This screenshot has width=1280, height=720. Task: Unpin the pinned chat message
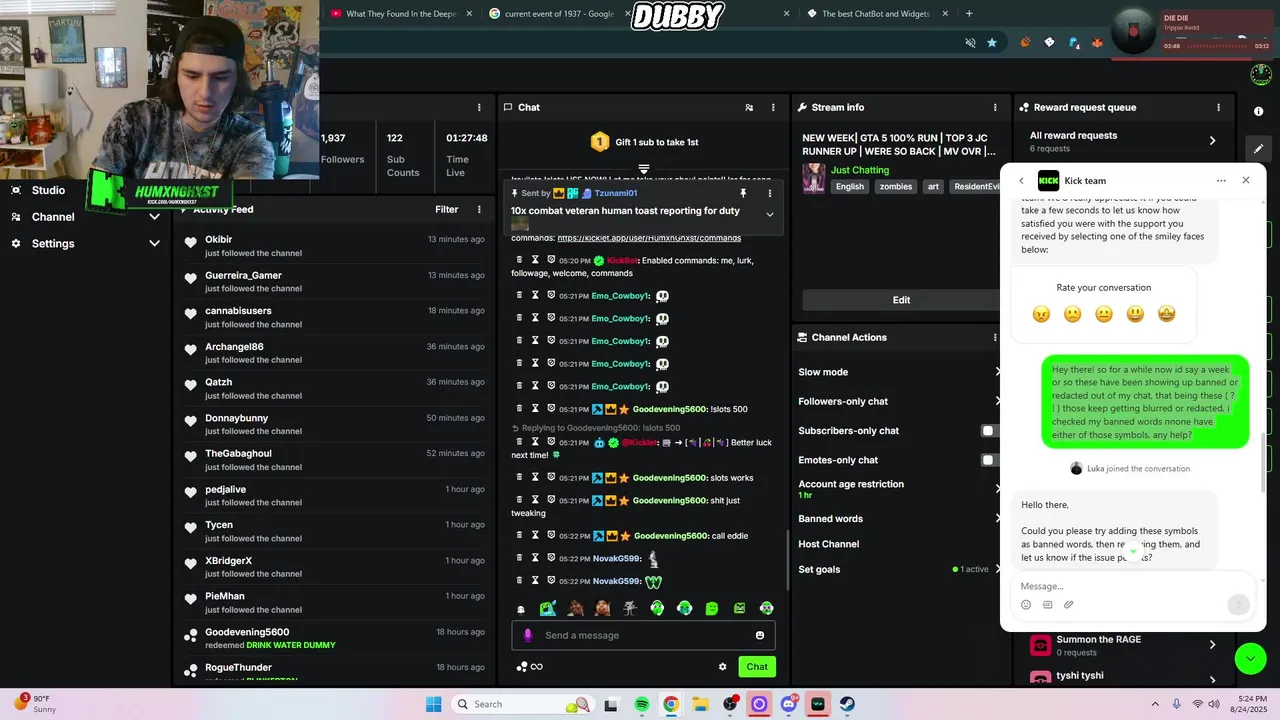pos(743,193)
